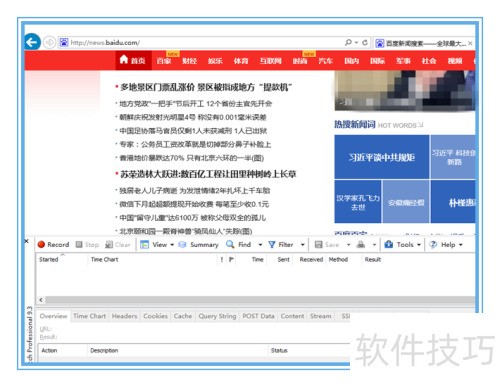Click the Stop button icon in HttpWatch

(x=79, y=245)
